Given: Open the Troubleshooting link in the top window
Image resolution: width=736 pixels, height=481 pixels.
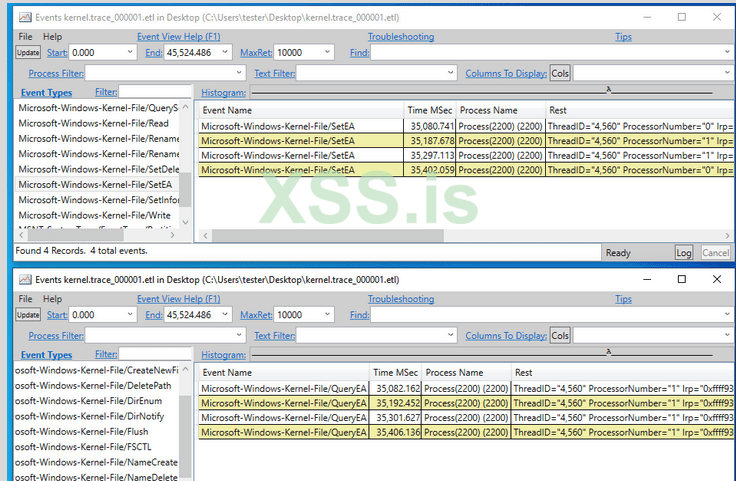Looking at the screenshot, I should coord(401,37).
